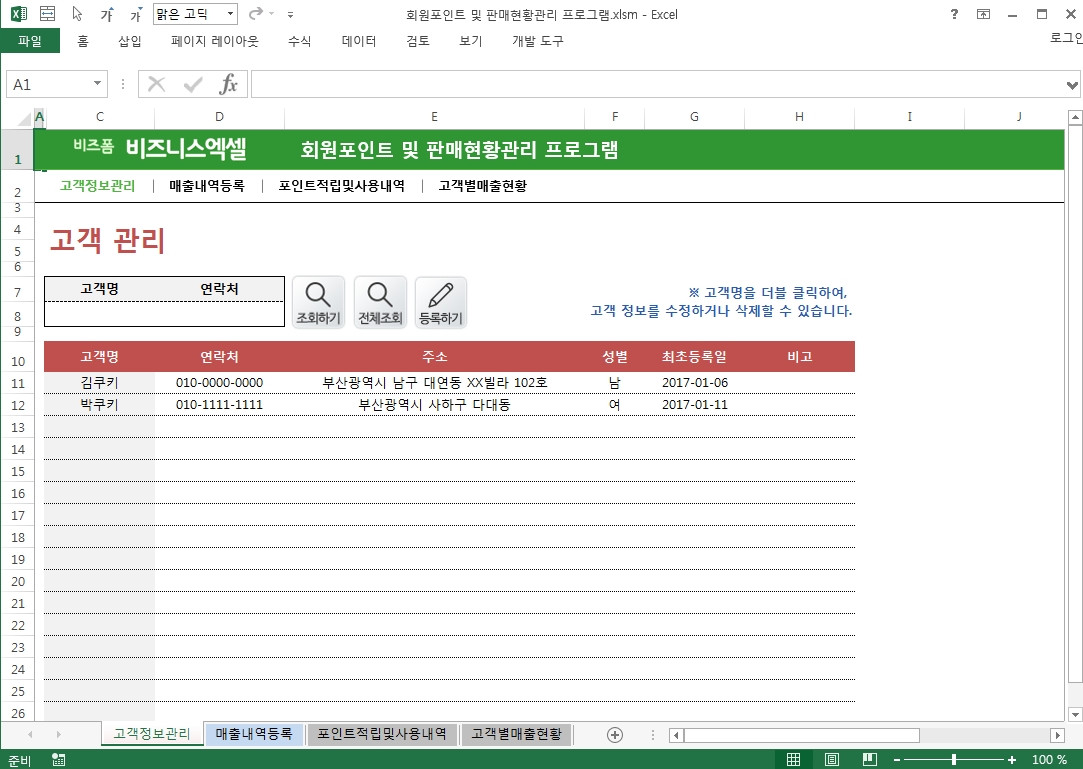Open the 개발 도구 ribbon tab
Image resolution: width=1083 pixels, height=769 pixels.
coord(537,41)
